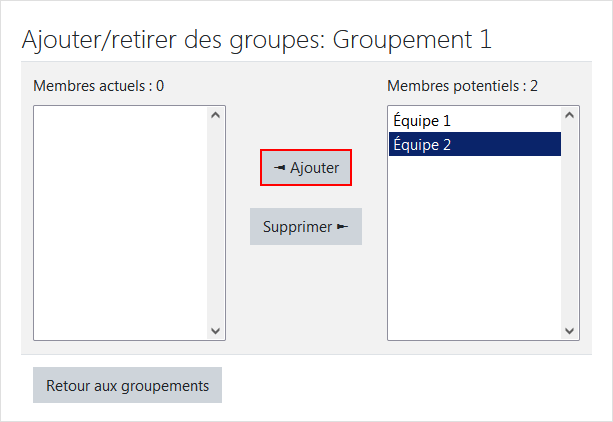613x422 pixels.
Task: Focus the empty current members list box
Action: pyautogui.click(x=120, y=220)
